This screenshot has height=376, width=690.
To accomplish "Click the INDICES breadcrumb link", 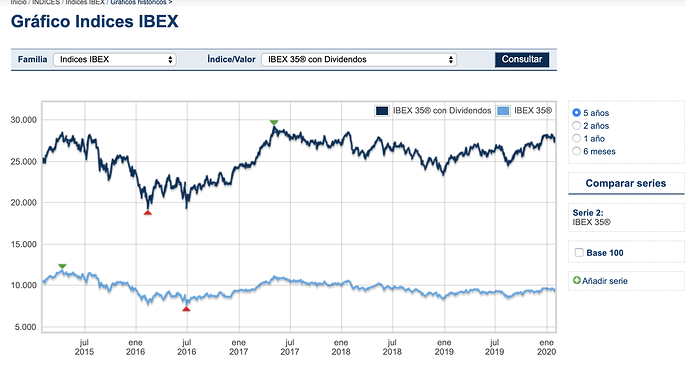I will point(46,2).
